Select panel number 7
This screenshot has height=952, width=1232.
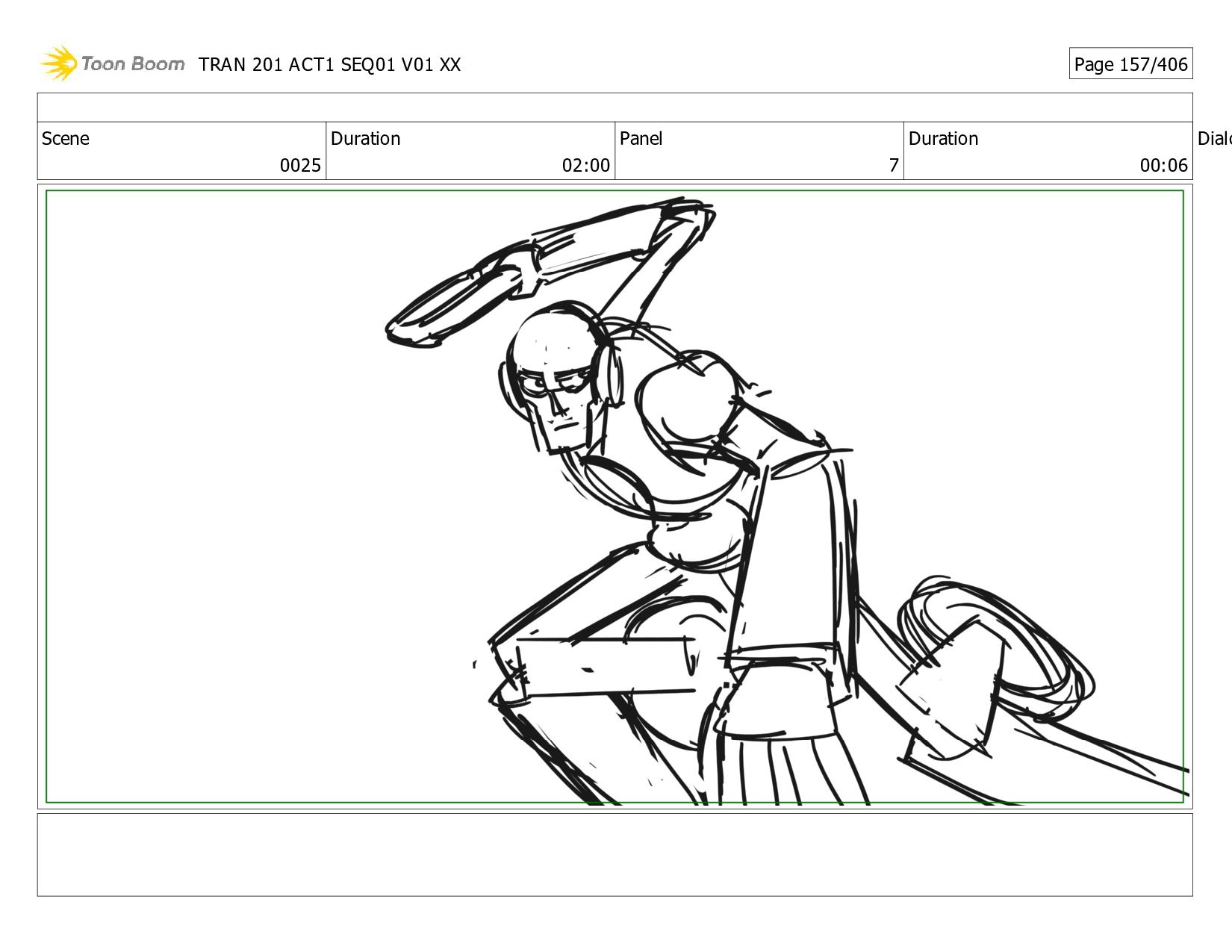point(894,165)
